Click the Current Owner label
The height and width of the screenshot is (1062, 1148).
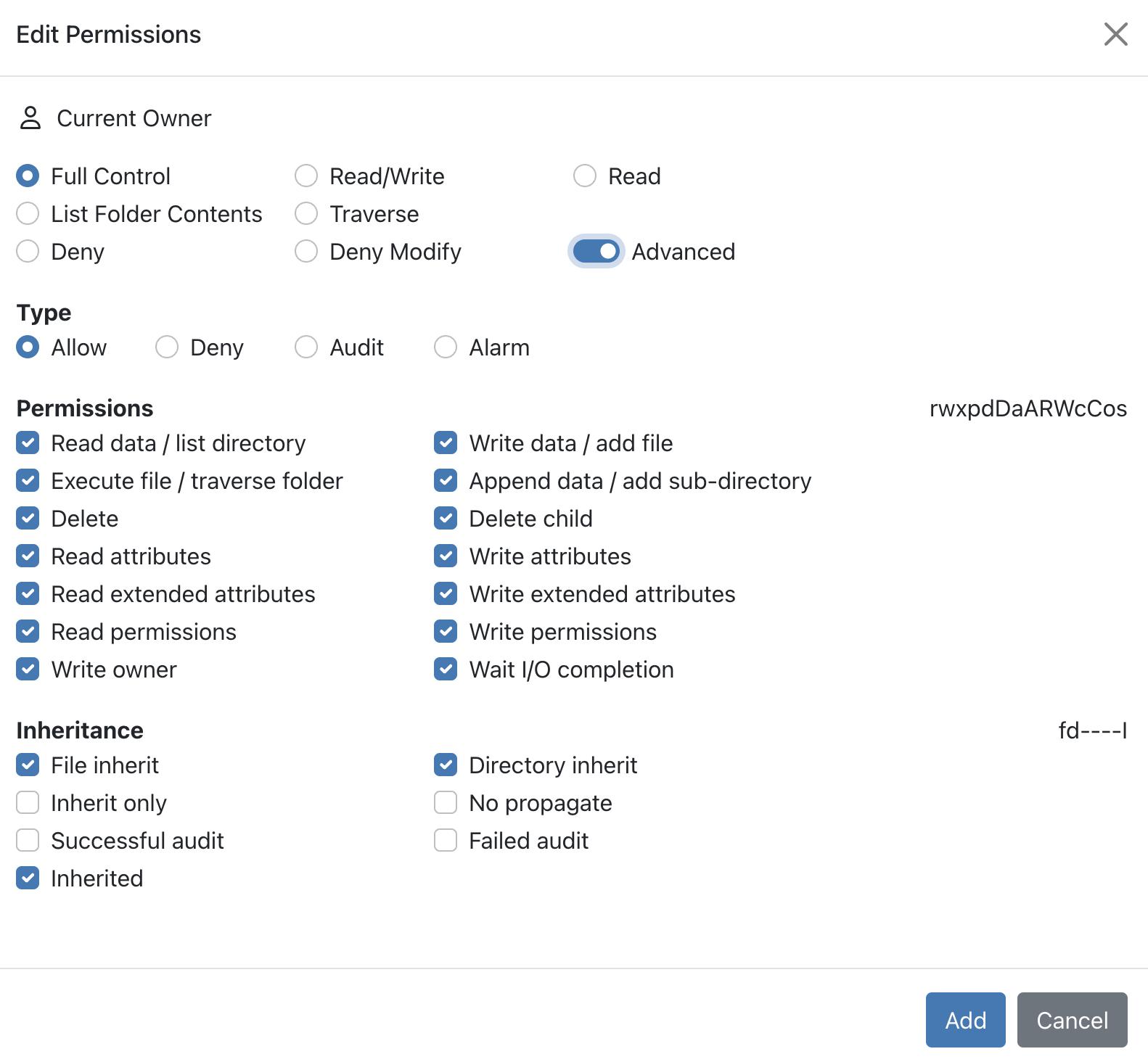click(x=134, y=118)
